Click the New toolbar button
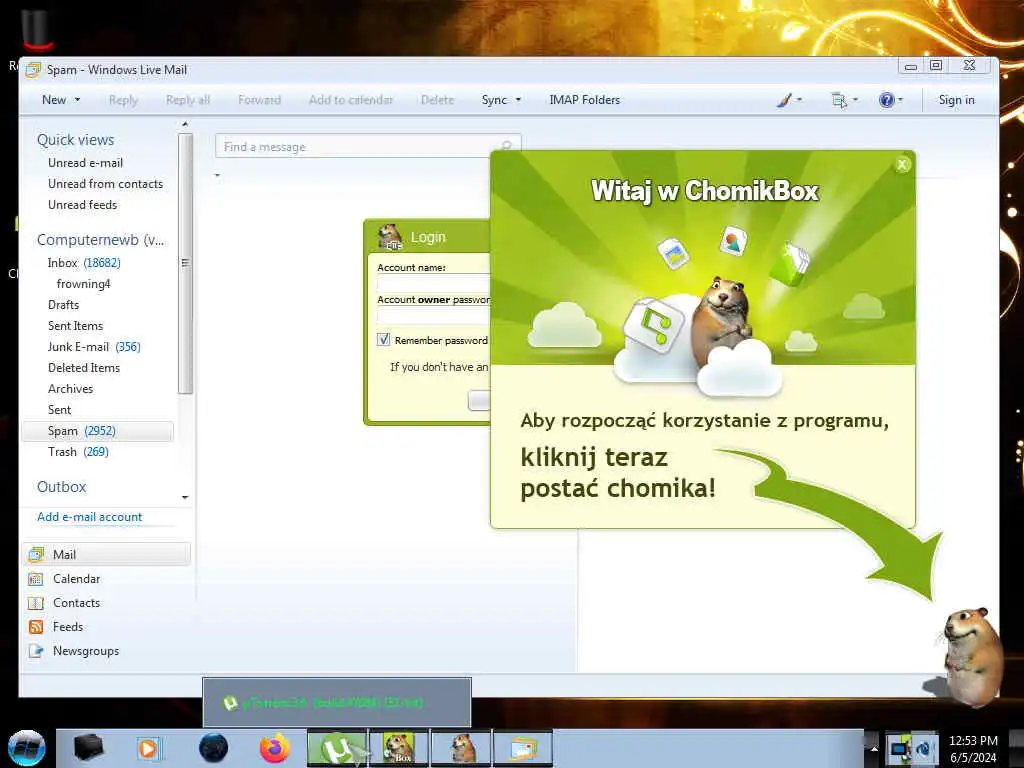 (x=54, y=100)
